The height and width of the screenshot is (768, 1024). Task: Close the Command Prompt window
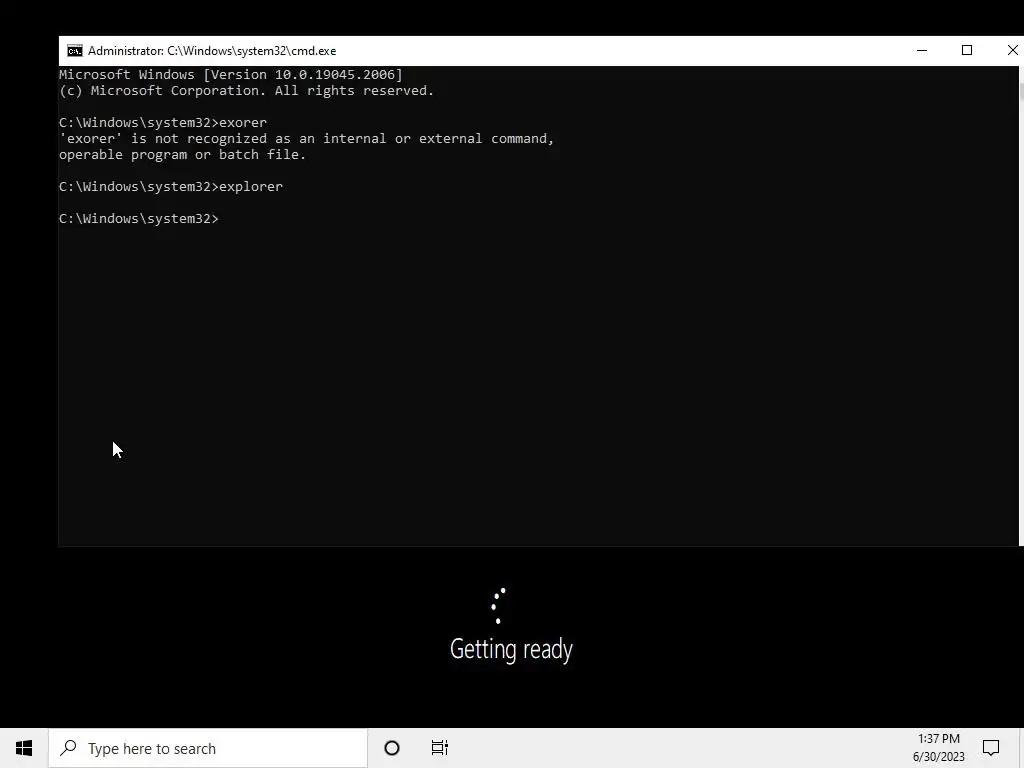[1012, 50]
